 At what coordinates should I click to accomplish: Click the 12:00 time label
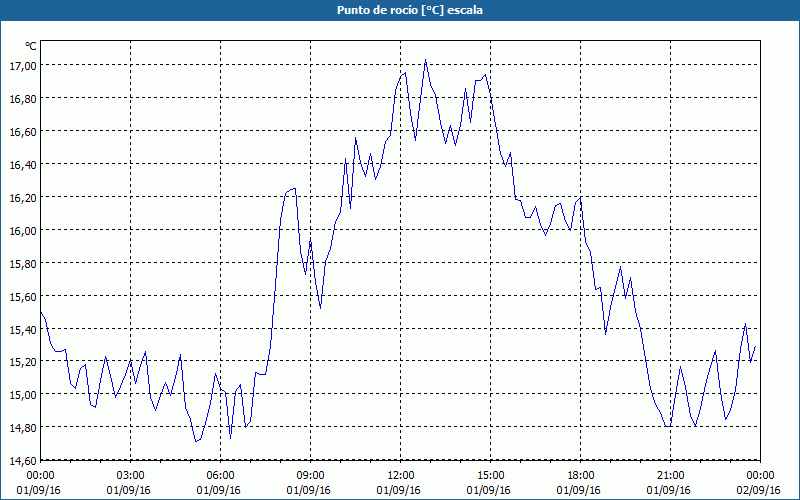point(401,476)
